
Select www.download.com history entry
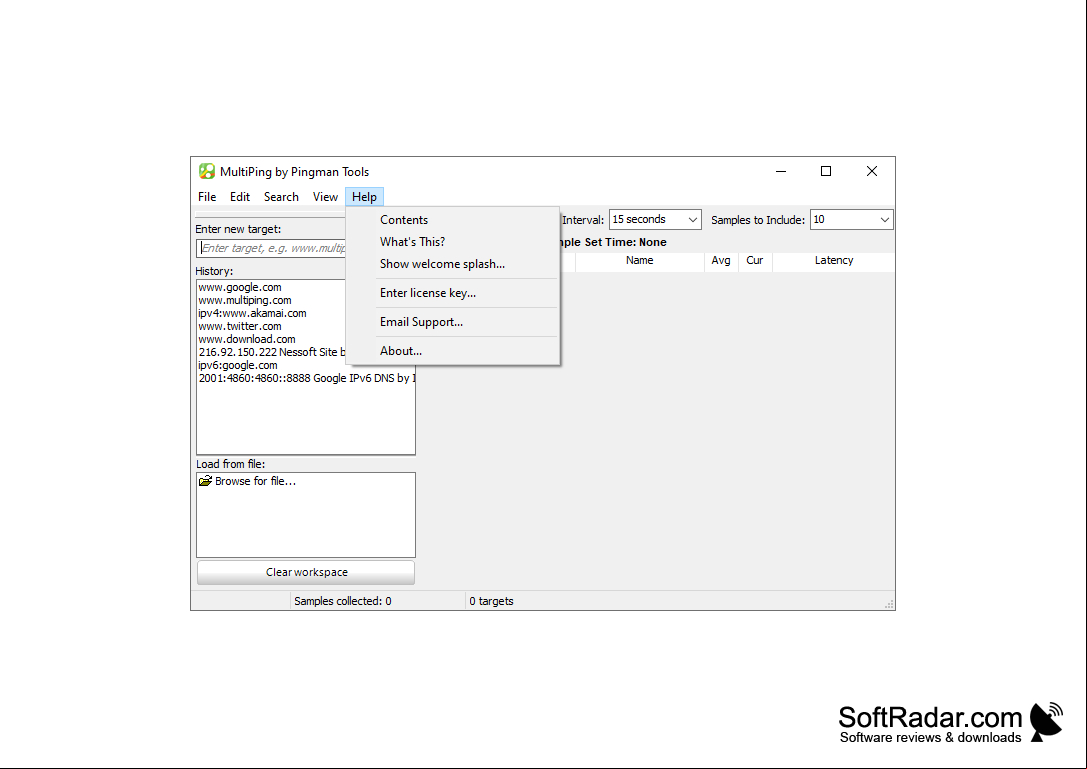(247, 339)
